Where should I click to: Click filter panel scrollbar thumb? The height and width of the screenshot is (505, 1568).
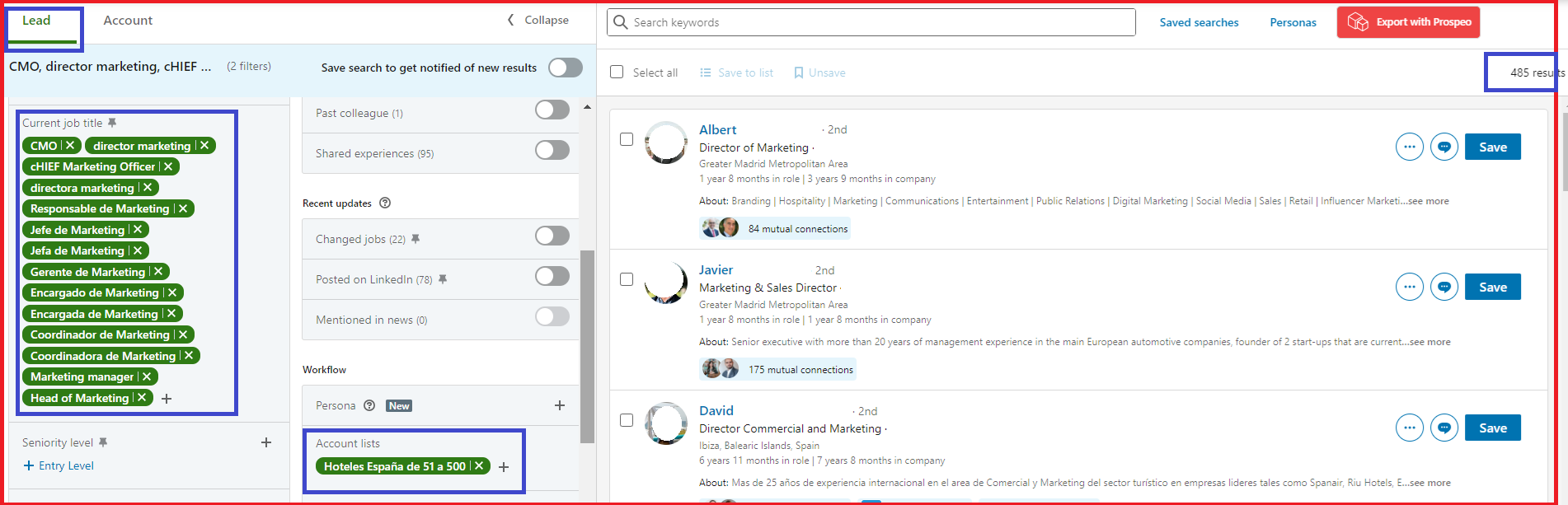click(x=587, y=346)
